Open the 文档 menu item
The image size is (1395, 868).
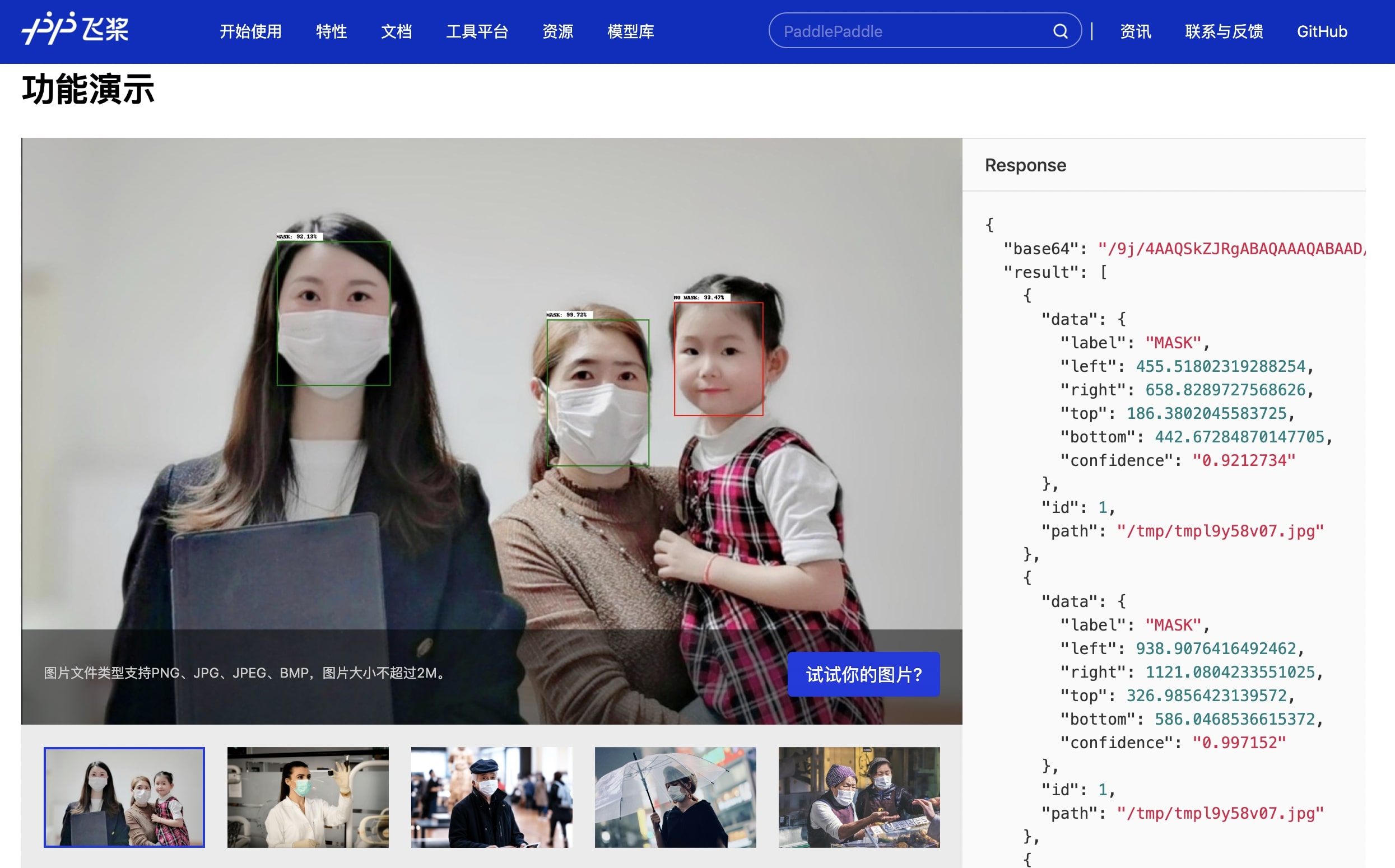396,31
